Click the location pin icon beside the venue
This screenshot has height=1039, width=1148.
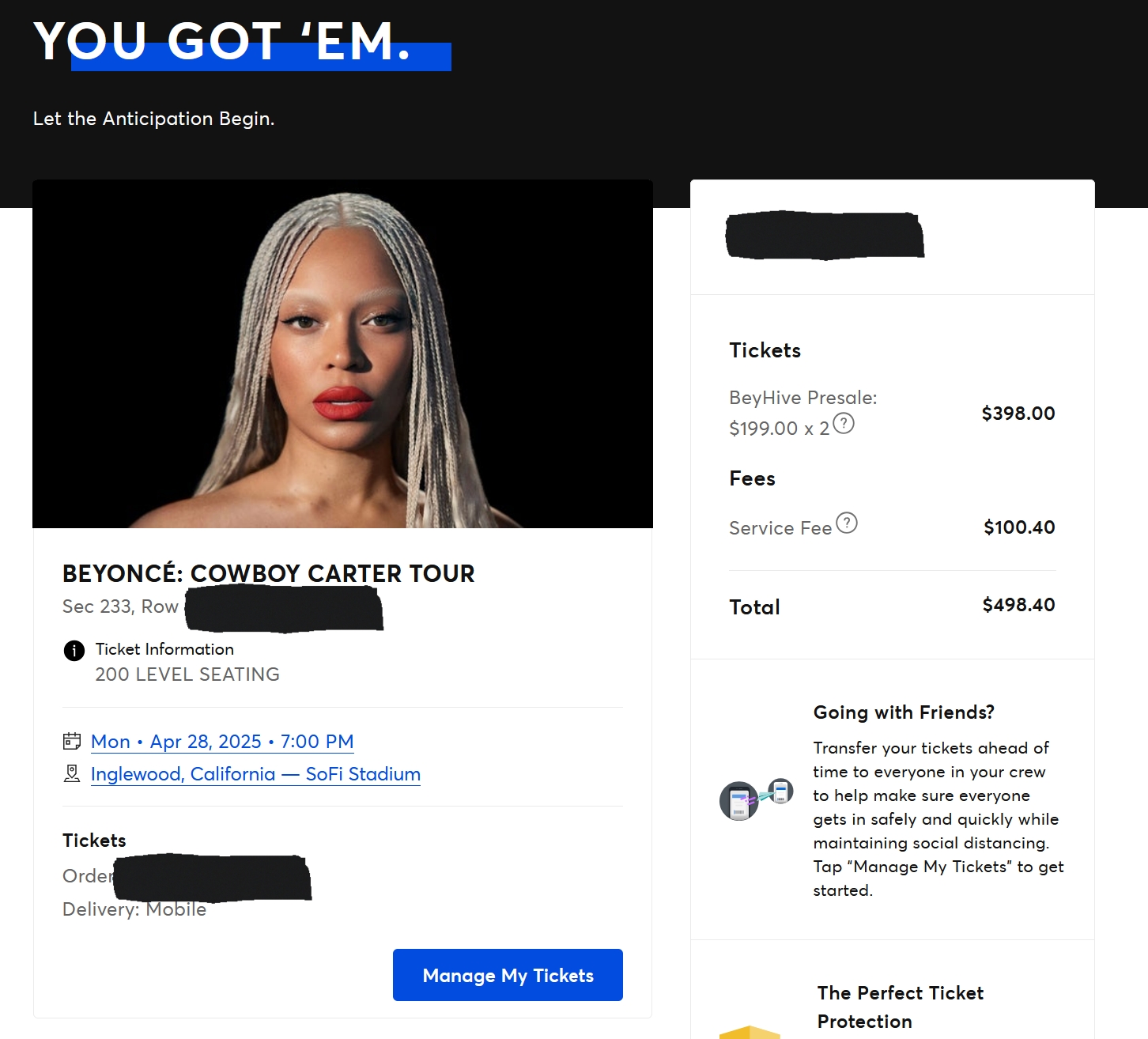(72, 773)
